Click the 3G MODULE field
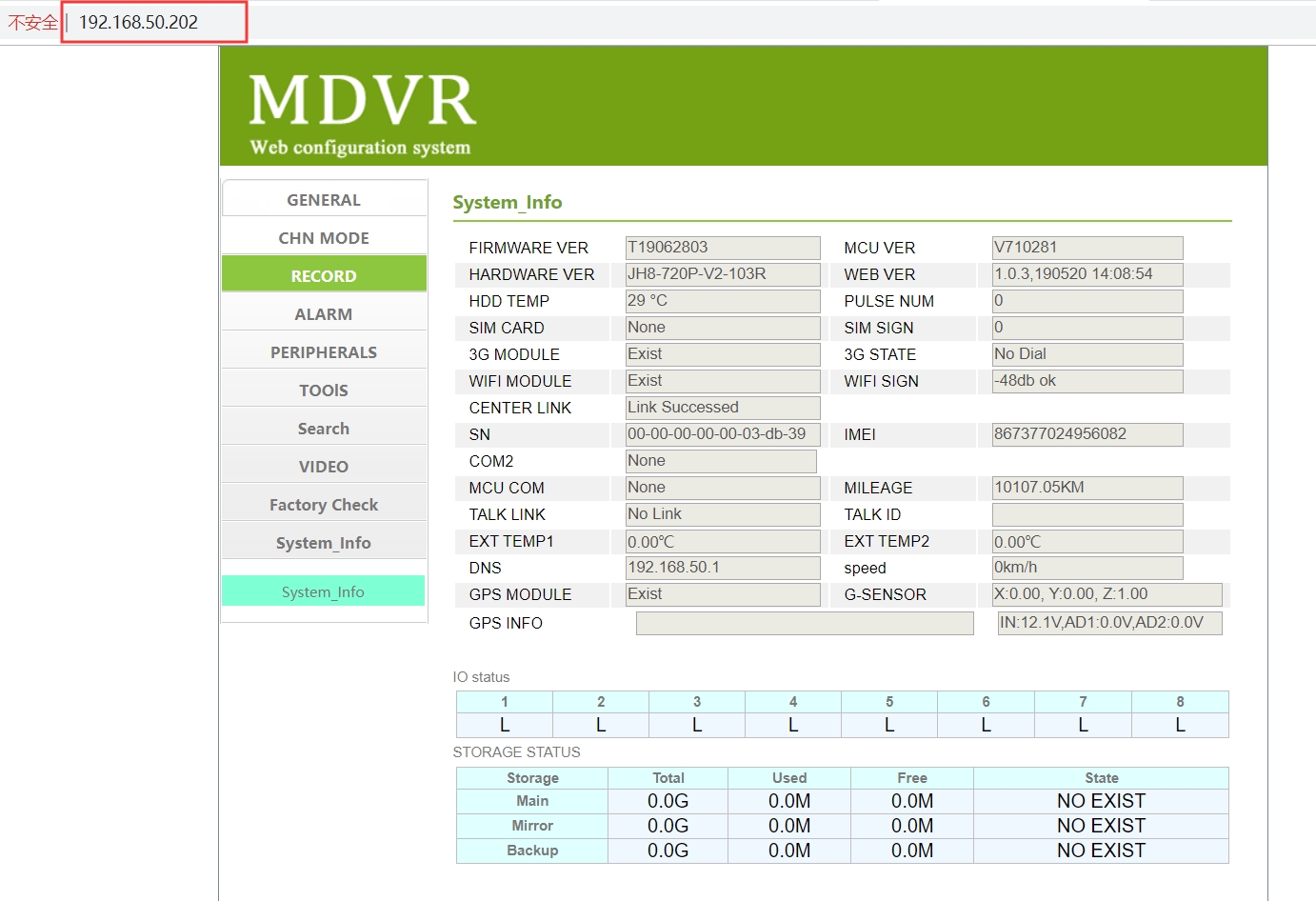 (x=723, y=354)
